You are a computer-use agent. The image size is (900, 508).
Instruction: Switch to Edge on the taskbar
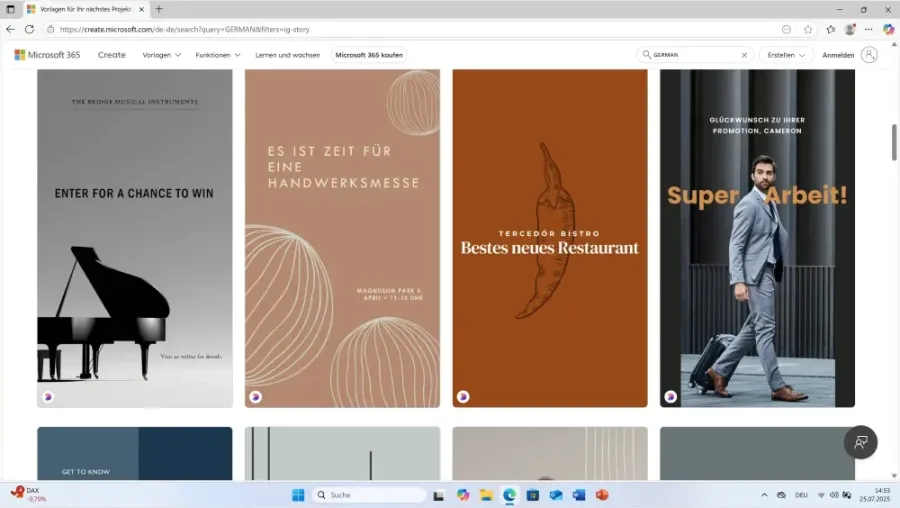pos(509,495)
